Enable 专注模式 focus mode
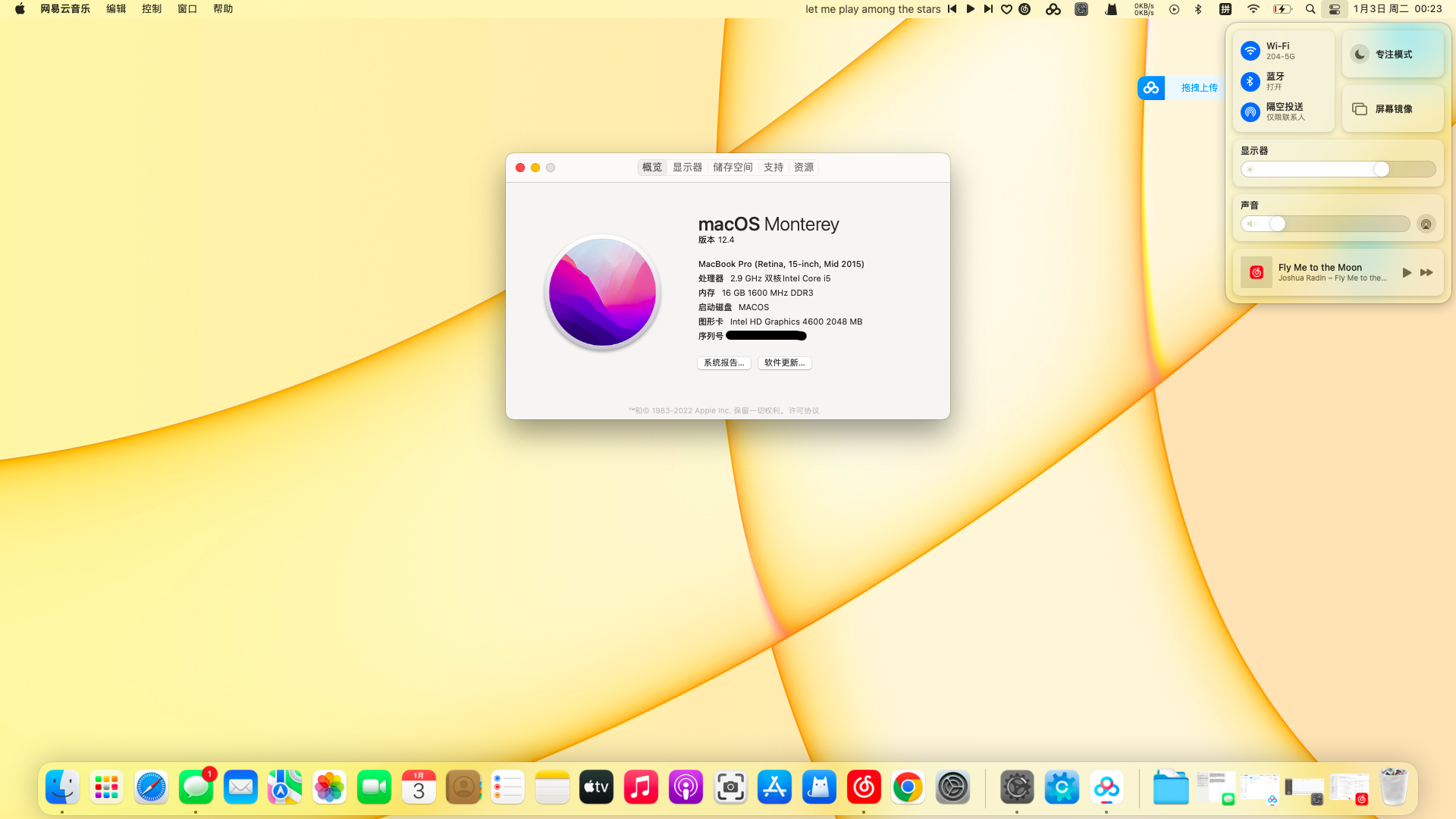The height and width of the screenshot is (819, 1456). click(1360, 54)
